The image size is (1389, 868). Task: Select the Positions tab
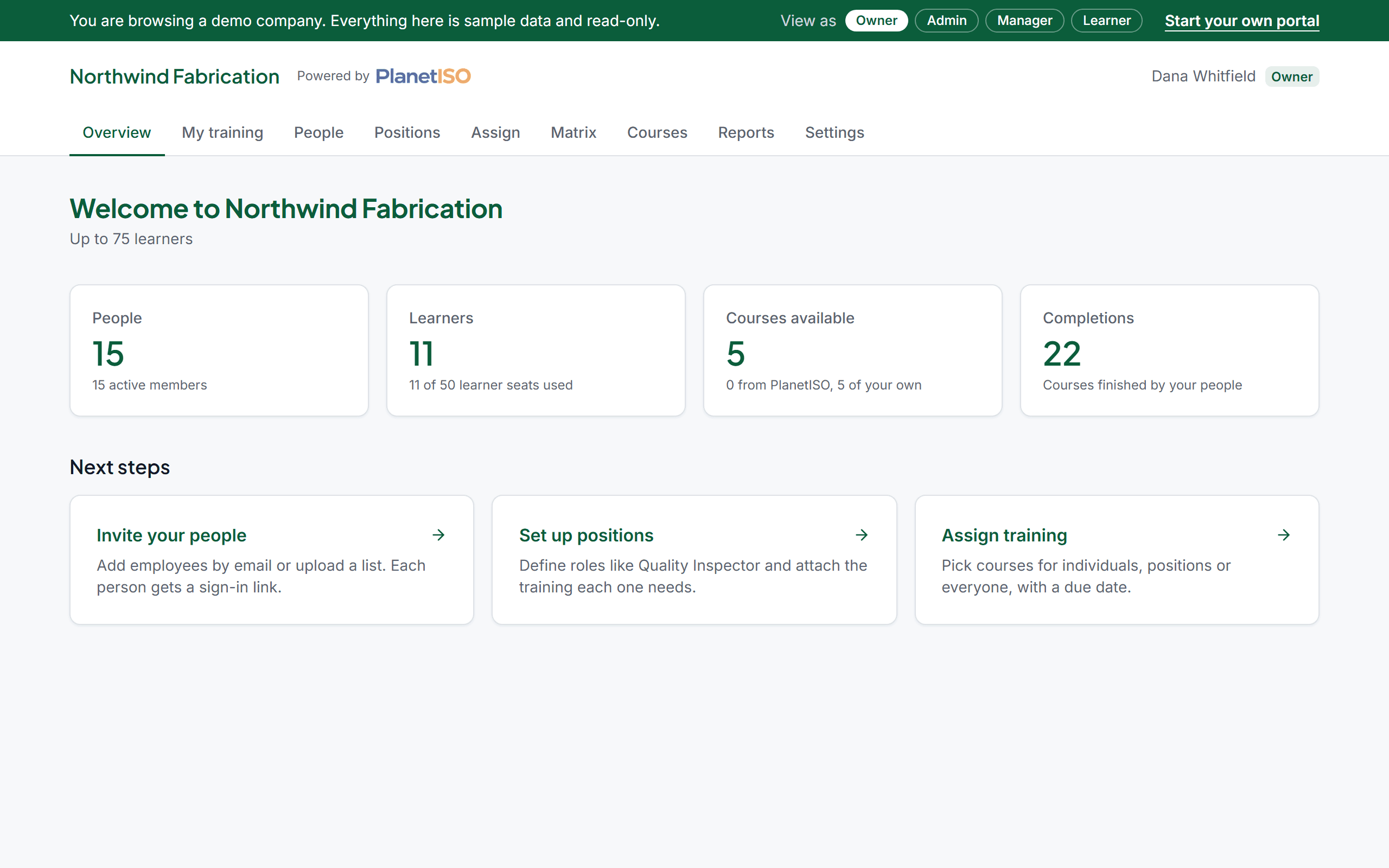pos(407,132)
